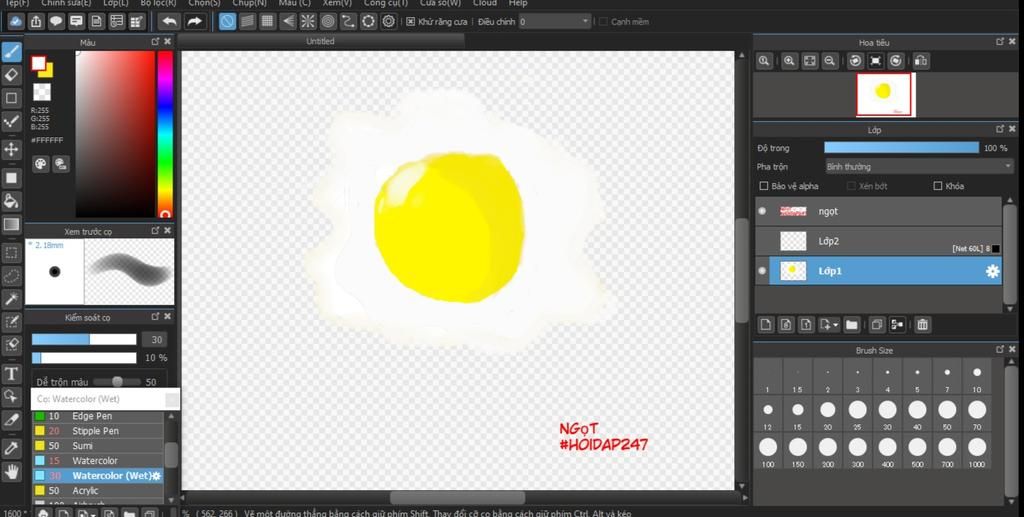1024x517 pixels.
Task: Open the Cloud menu
Action: [485, 3]
